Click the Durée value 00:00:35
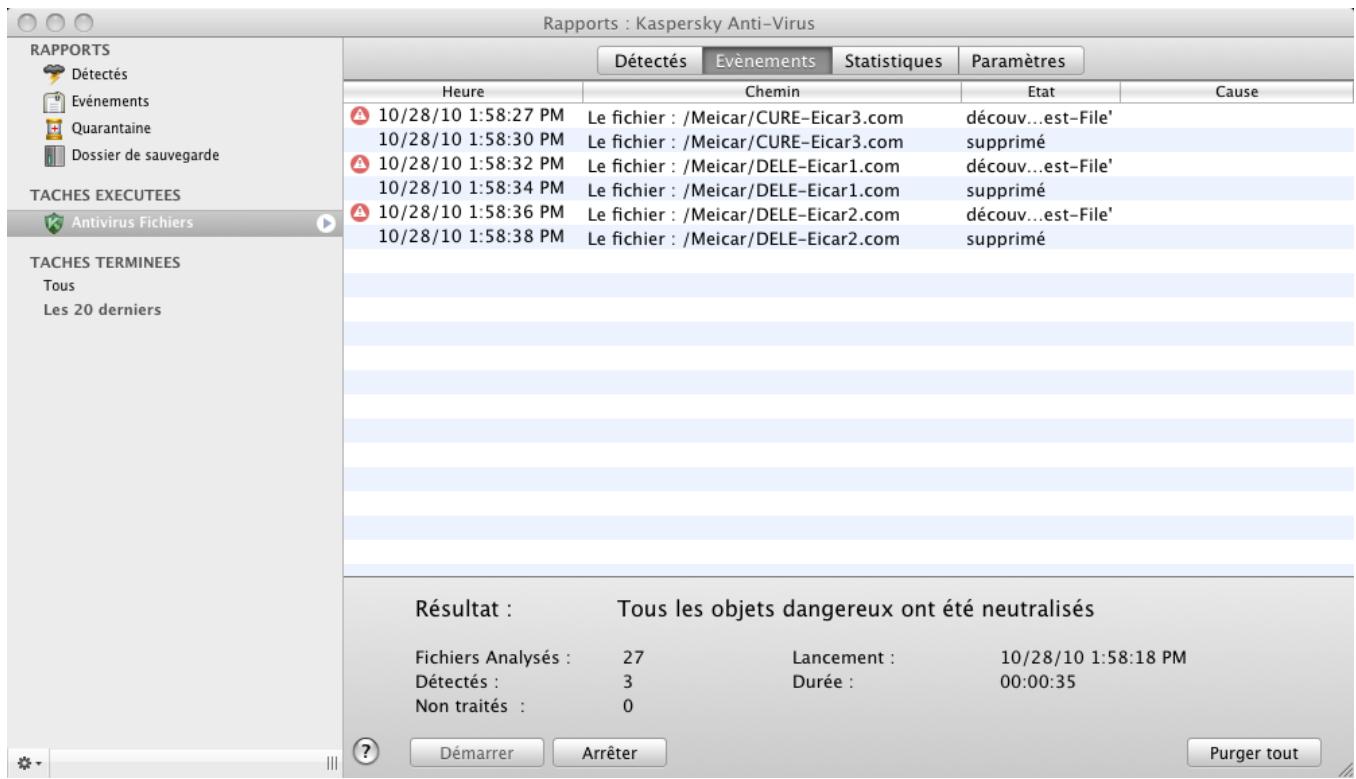Viewport: 1356px width, 779px height. pyautogui.click(x=1037, y=682)
